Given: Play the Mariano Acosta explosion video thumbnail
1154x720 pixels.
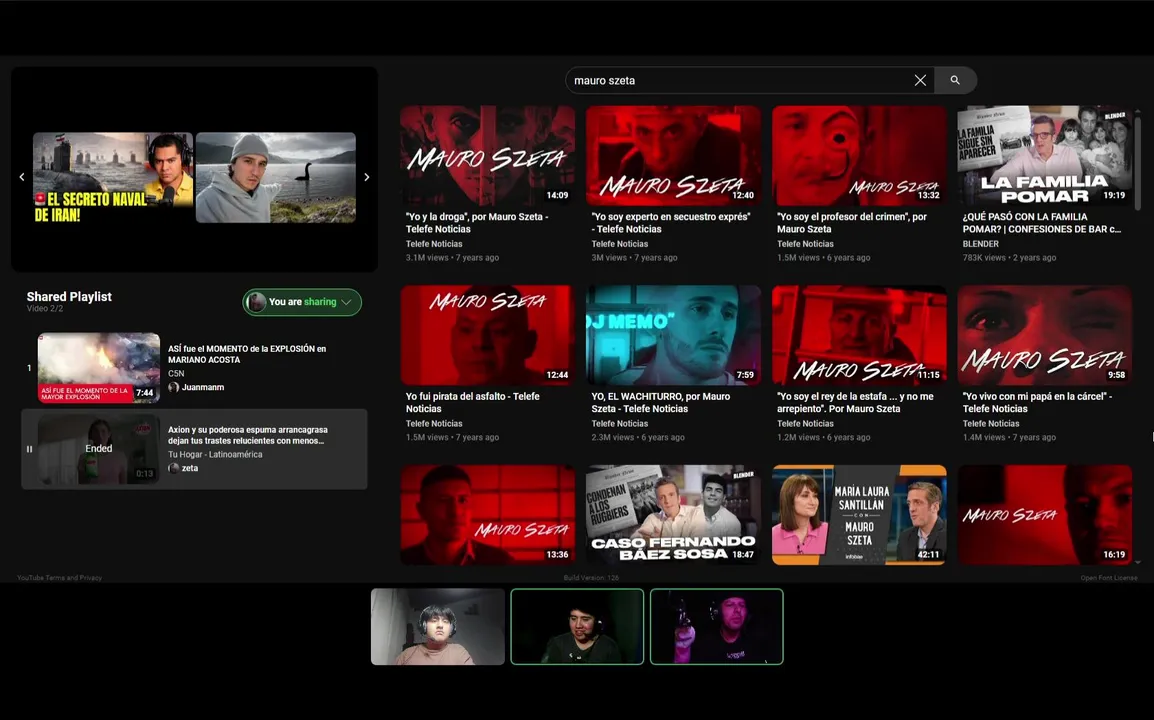Looking at the screenshot, I should click(x=99, y=367).
